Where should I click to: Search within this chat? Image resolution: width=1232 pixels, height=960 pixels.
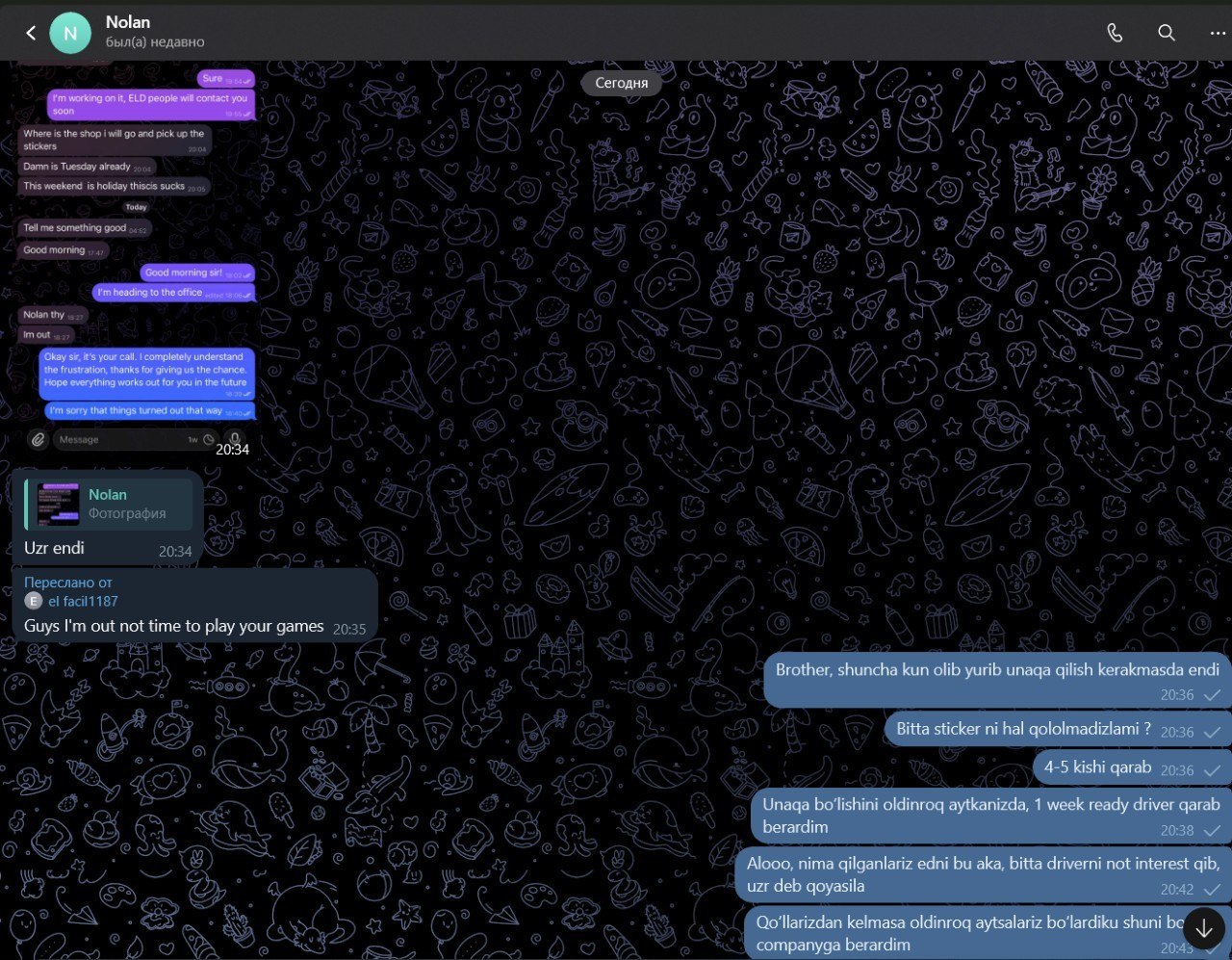pos(1167,33)
